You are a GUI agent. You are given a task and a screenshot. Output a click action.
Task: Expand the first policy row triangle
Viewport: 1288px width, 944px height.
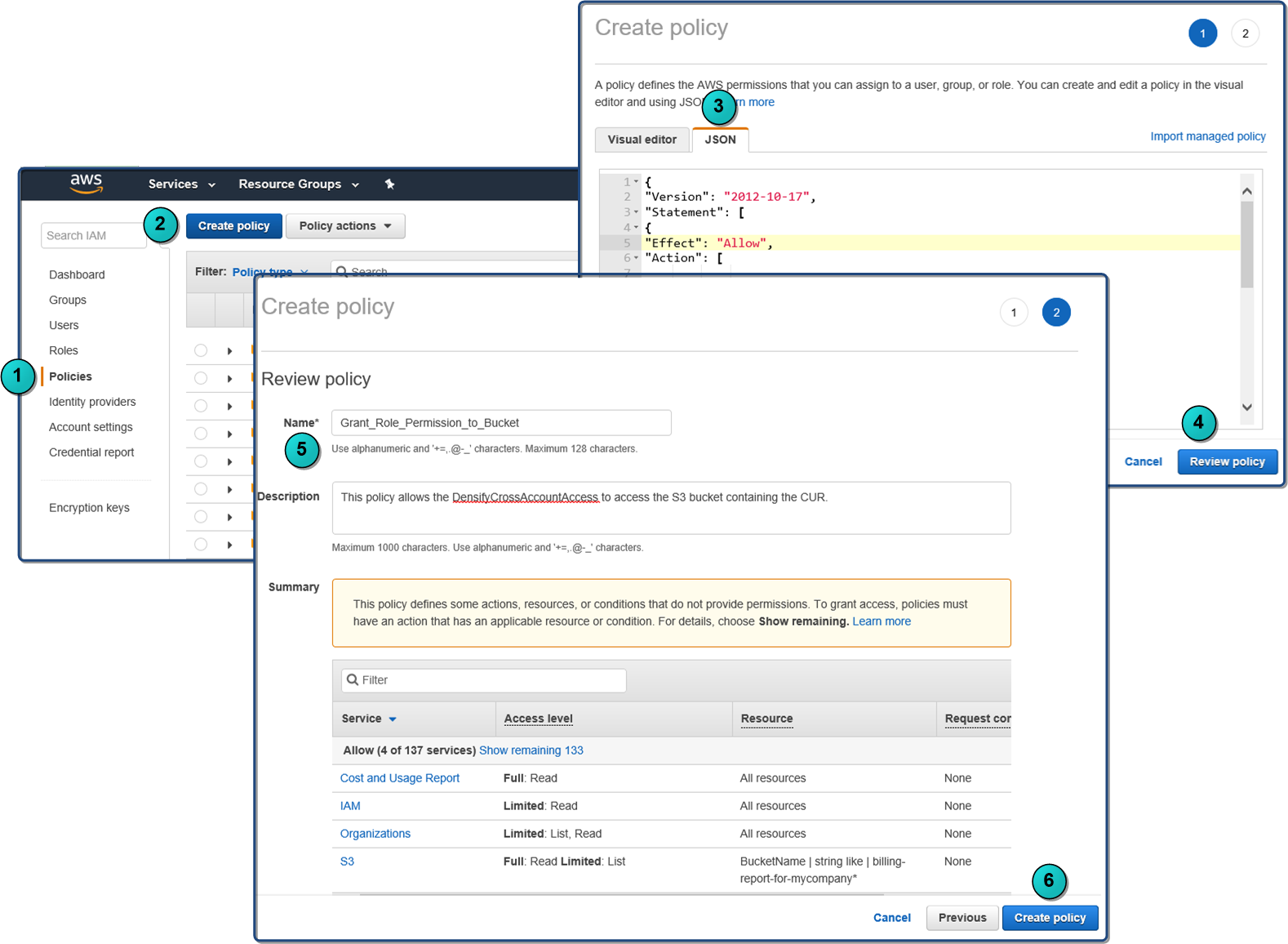click(229, 351)
